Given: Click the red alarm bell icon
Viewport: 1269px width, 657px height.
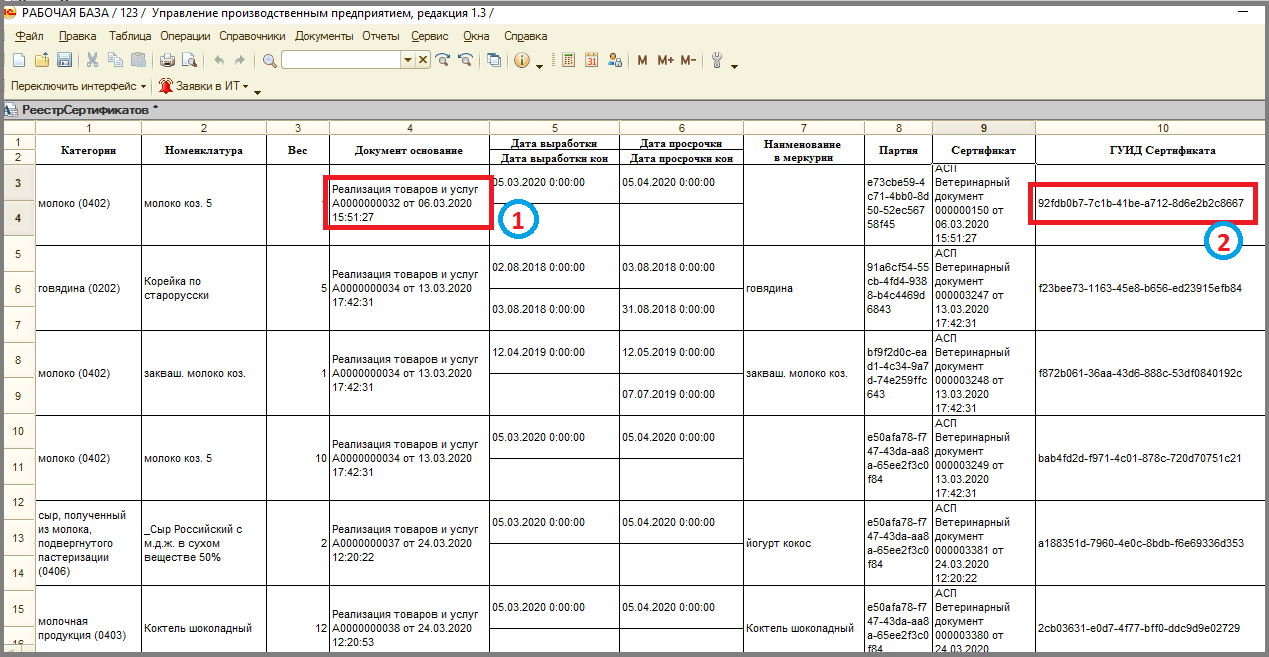Looking at the screenshot, I should (165, 86).
